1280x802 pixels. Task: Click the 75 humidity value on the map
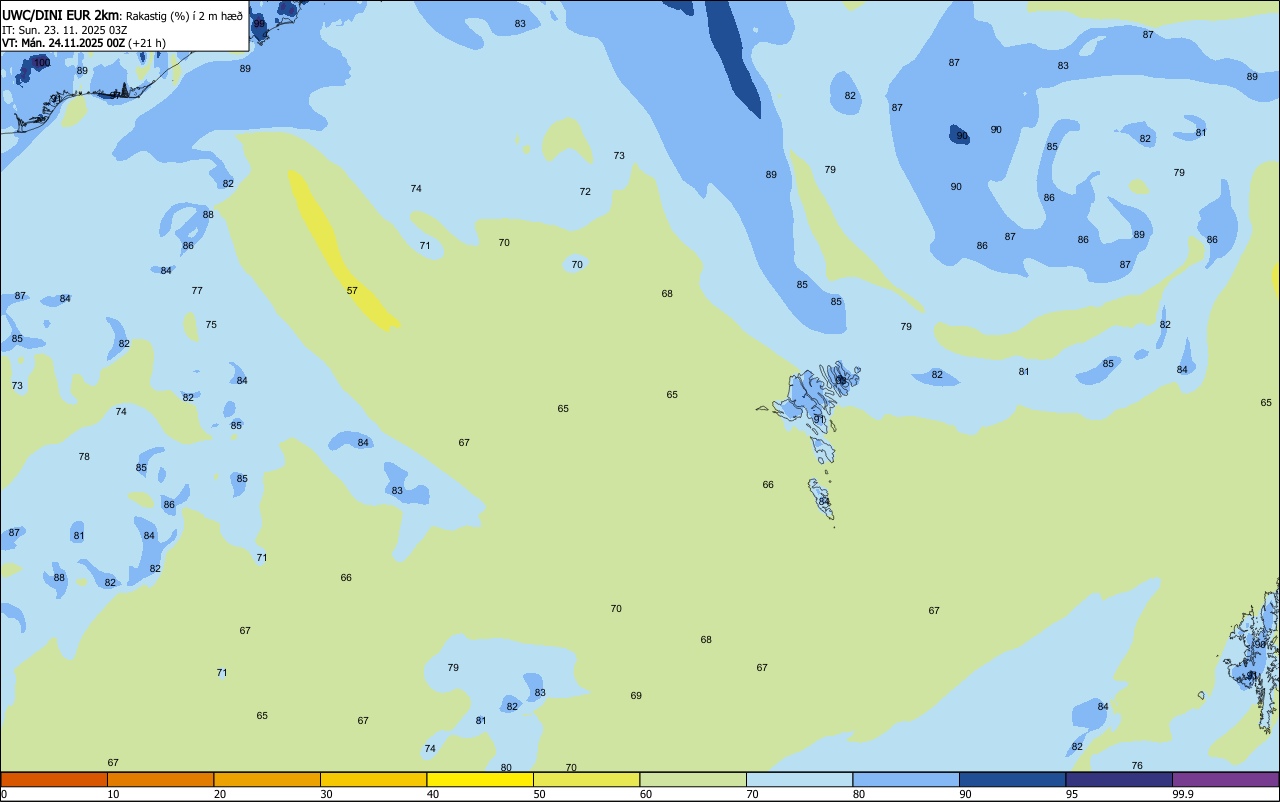(x=211, y=324)
